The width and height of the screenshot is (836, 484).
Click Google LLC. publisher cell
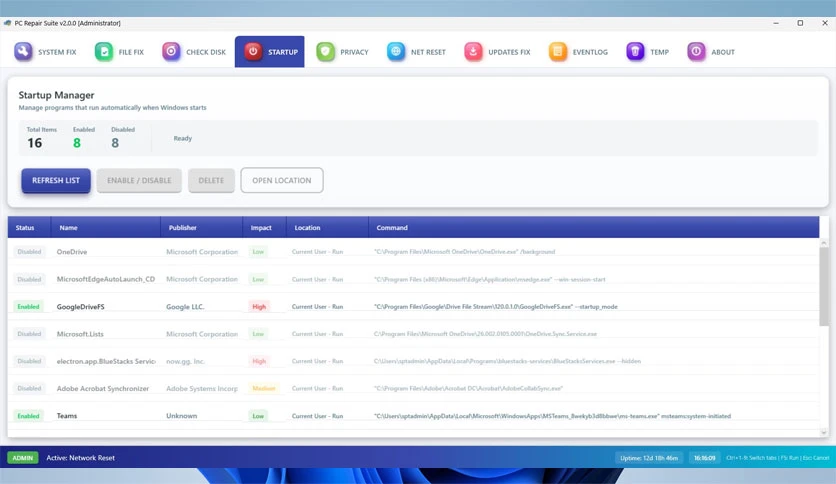tap(185, 306)
